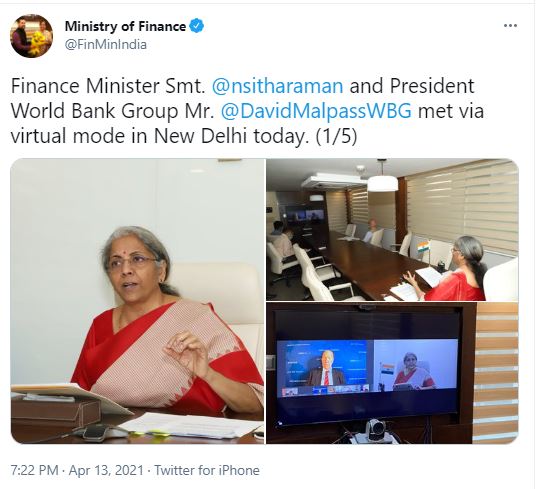Click the Indian flag in conference room photo
This screenshot has height=489, width=536.
tap(423, 247)
